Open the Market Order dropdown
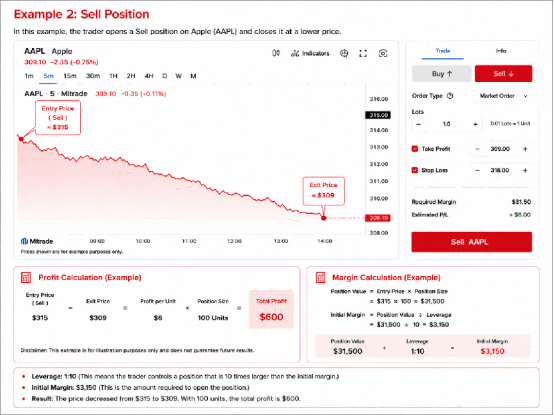554x415 pixels. click(x=503, y=96)
